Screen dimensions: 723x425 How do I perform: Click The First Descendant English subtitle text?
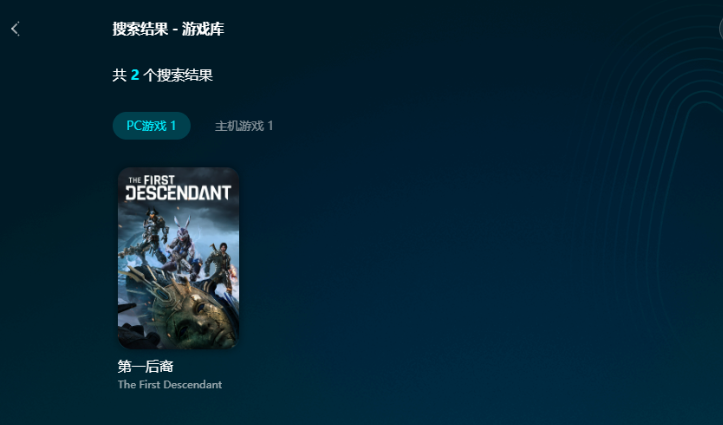pyautogui.click(x=170, y=384)
